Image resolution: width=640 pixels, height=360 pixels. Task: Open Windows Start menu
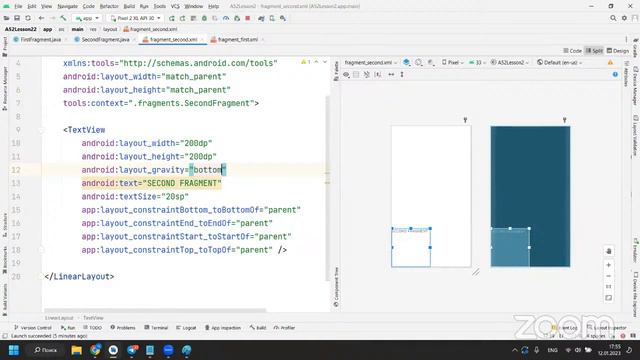tap(13, 350)
